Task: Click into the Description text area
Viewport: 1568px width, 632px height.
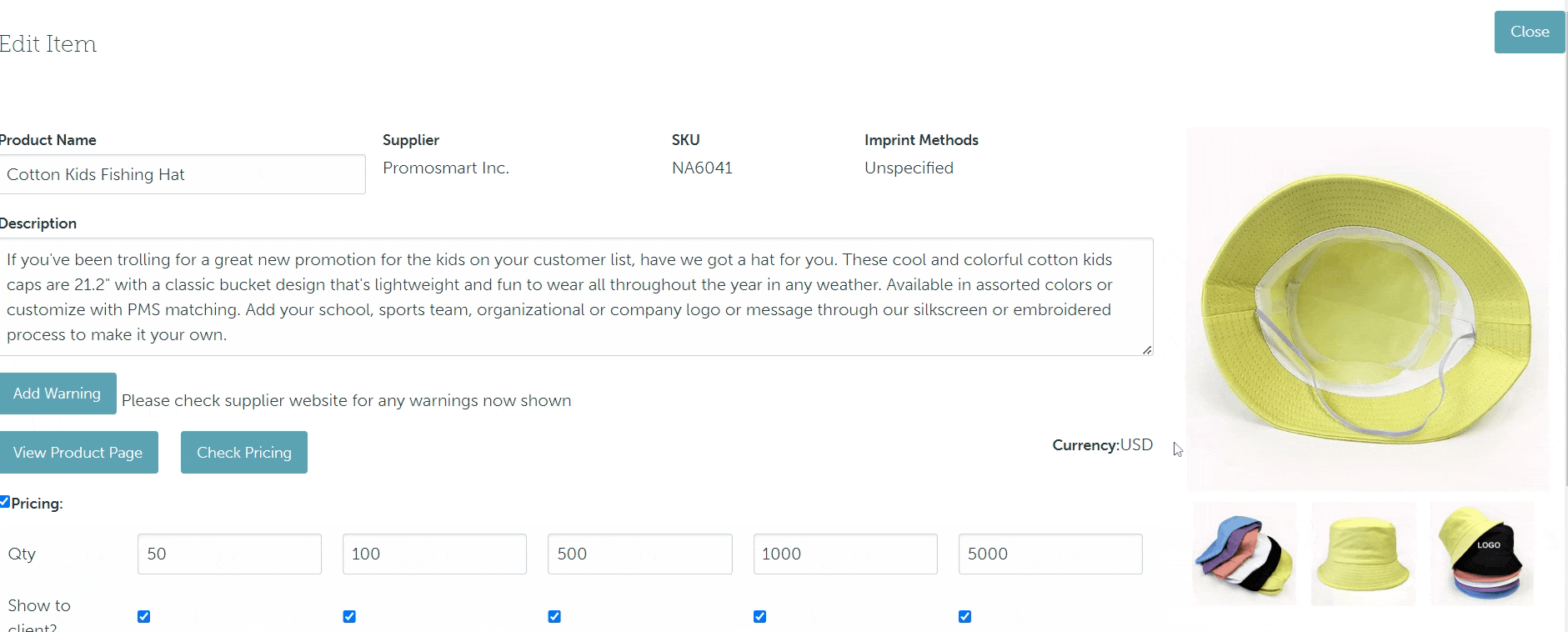Action: (575, 297)
